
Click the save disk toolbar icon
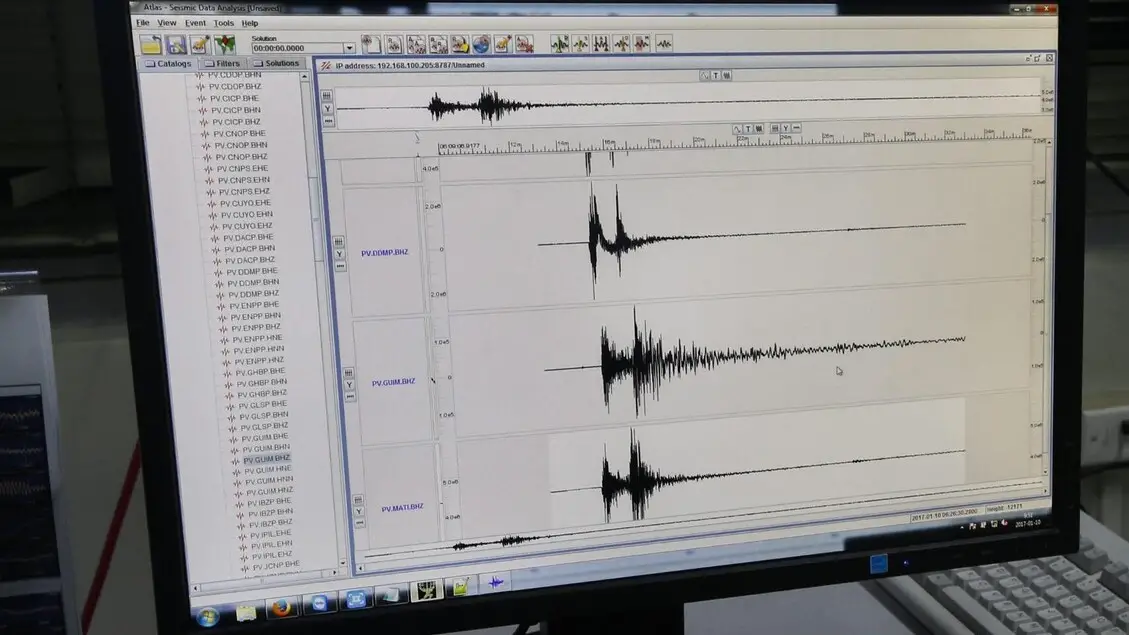[x=176, y=45]
